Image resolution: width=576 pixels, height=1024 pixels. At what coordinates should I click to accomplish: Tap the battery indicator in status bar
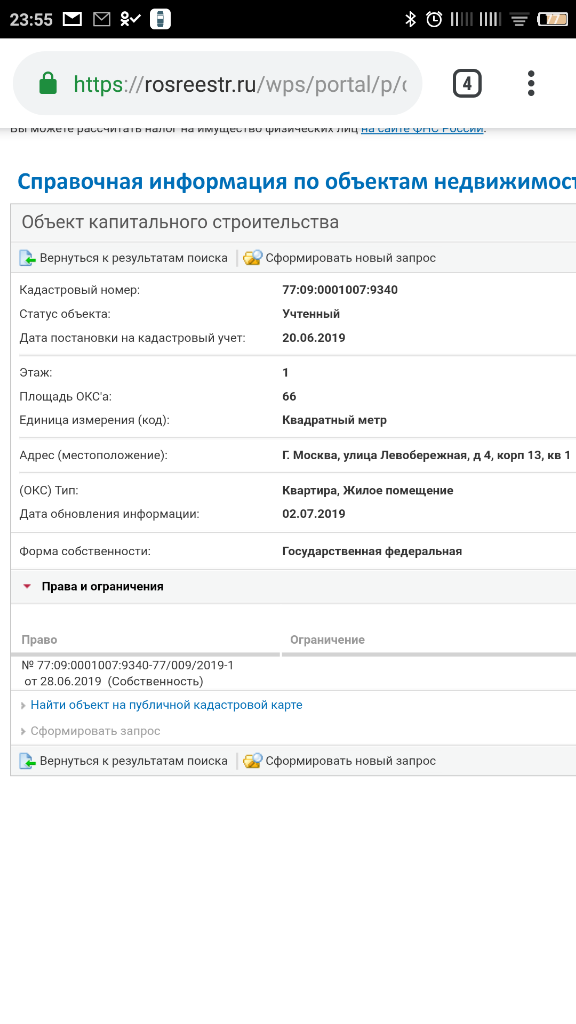[552, 20]
